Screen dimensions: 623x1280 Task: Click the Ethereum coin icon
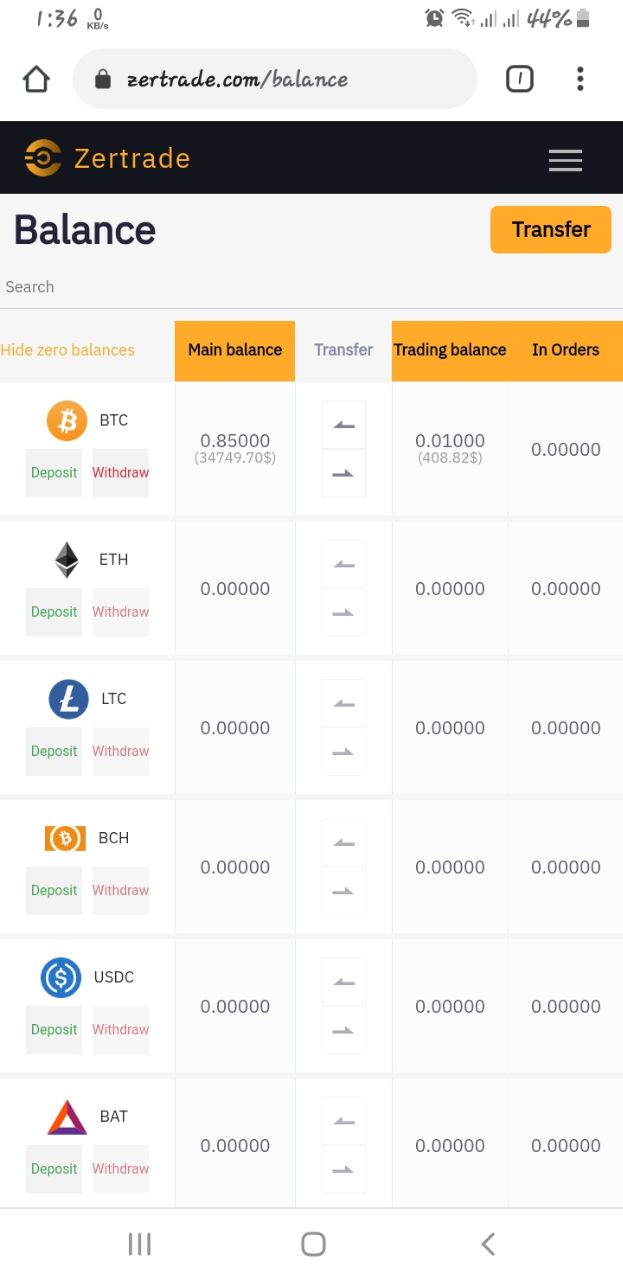66,560
